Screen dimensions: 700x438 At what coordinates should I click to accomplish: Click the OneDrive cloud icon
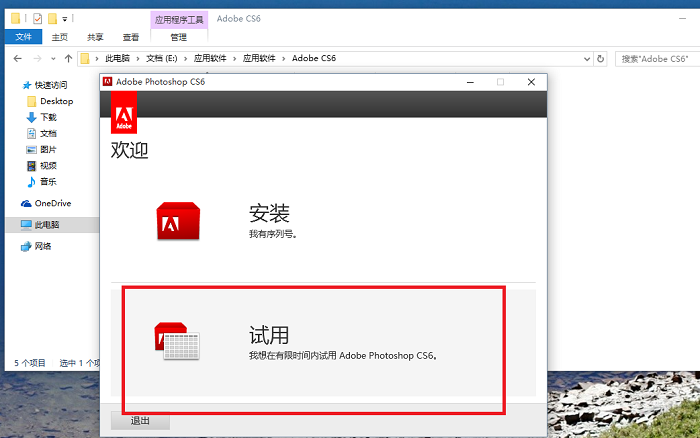26,204
